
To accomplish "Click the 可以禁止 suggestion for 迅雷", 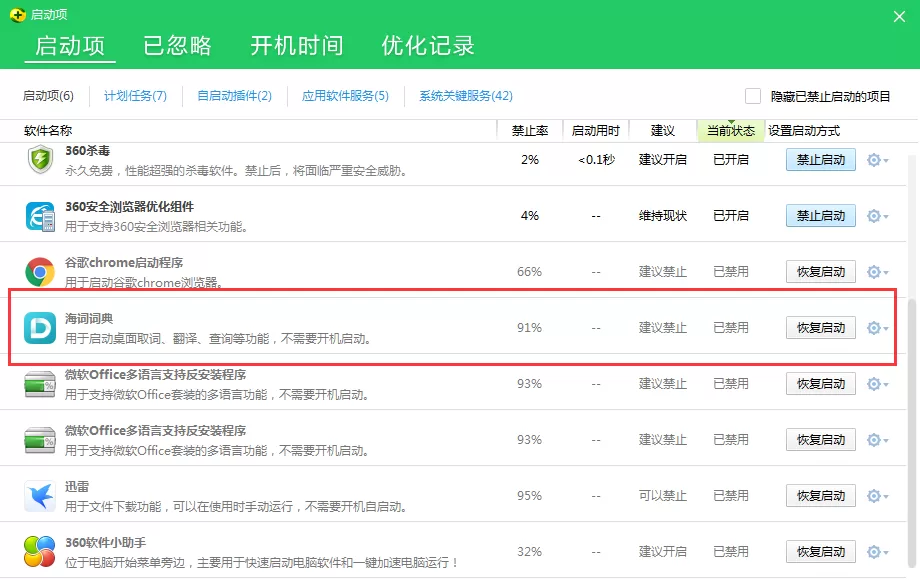I will point(662,496).
